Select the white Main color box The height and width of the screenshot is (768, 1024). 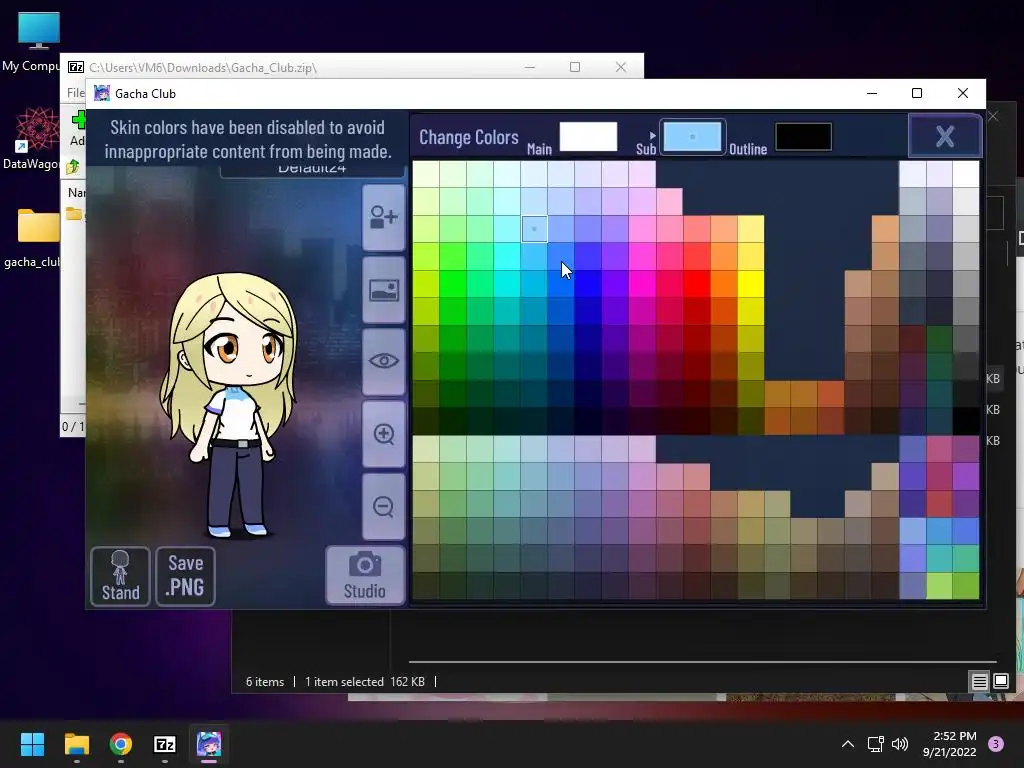pos(588,136)
